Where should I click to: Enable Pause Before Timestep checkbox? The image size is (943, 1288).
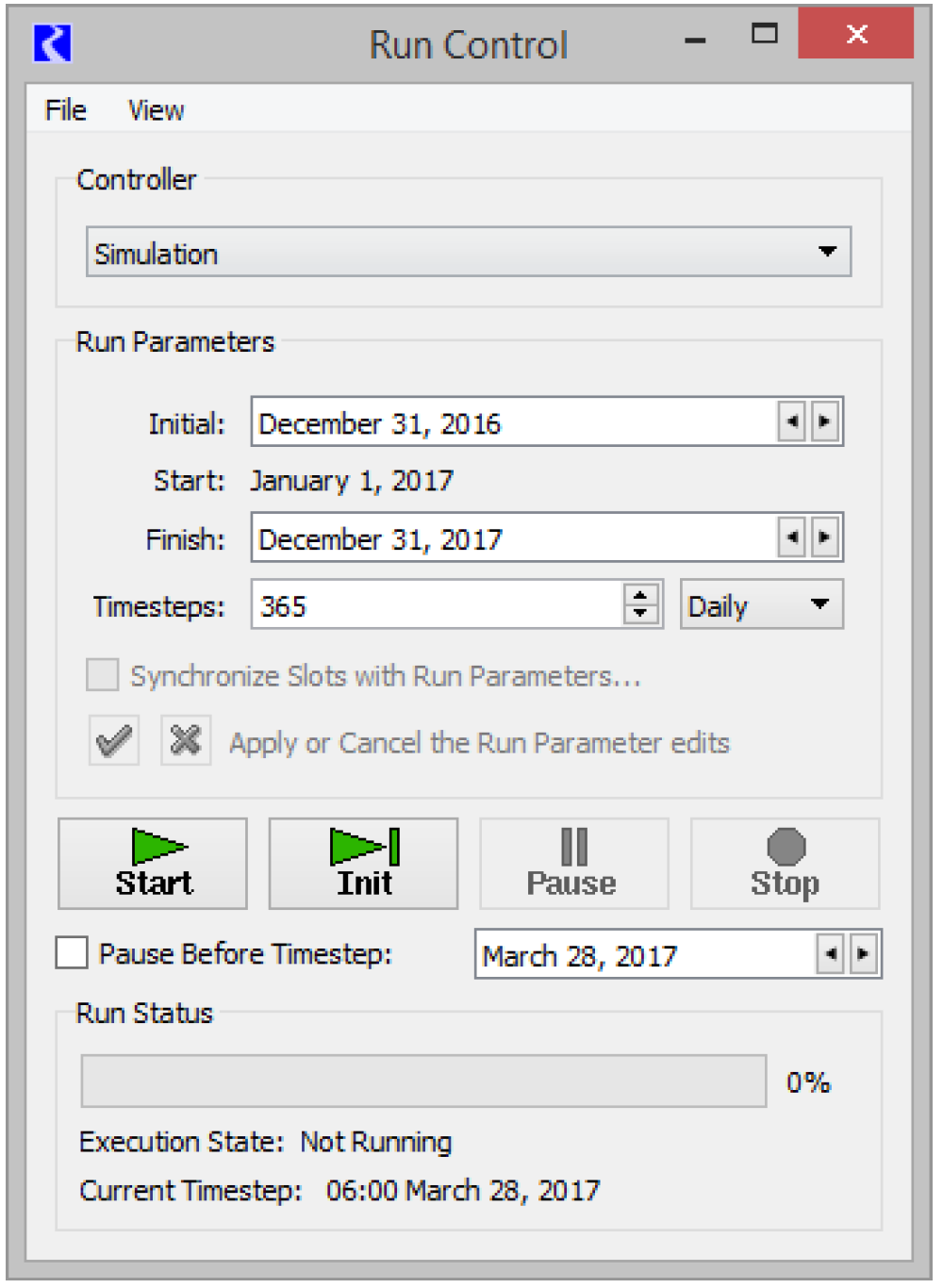[72, 952]
